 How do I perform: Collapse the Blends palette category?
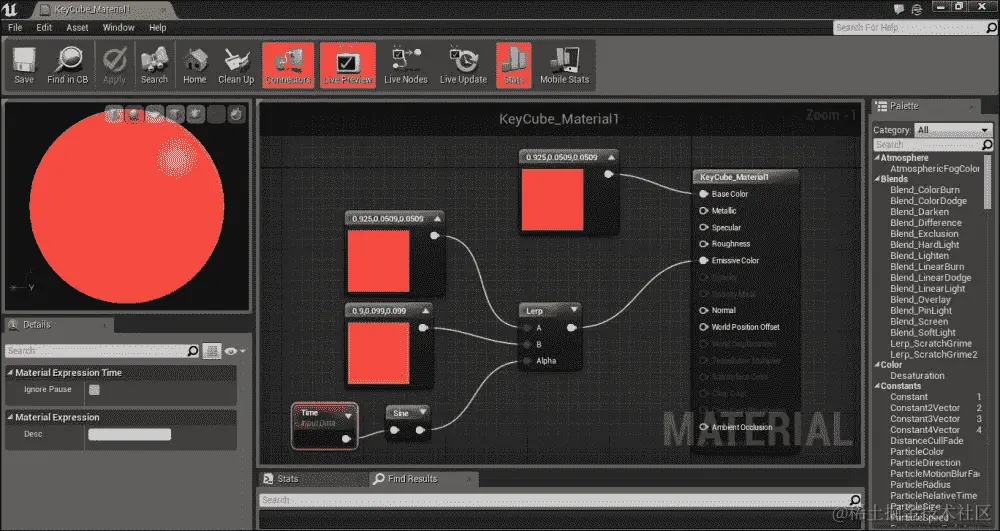pos(878,179)
